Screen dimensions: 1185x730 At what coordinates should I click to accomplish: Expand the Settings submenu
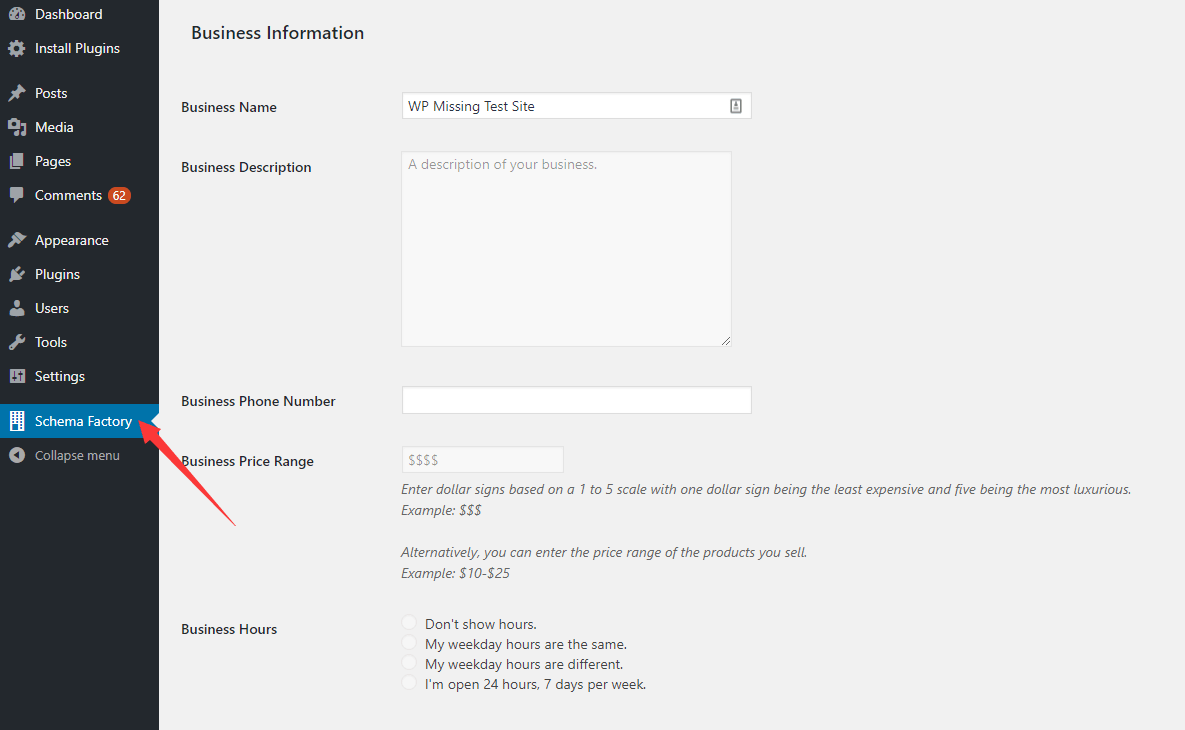pos(60,376)
